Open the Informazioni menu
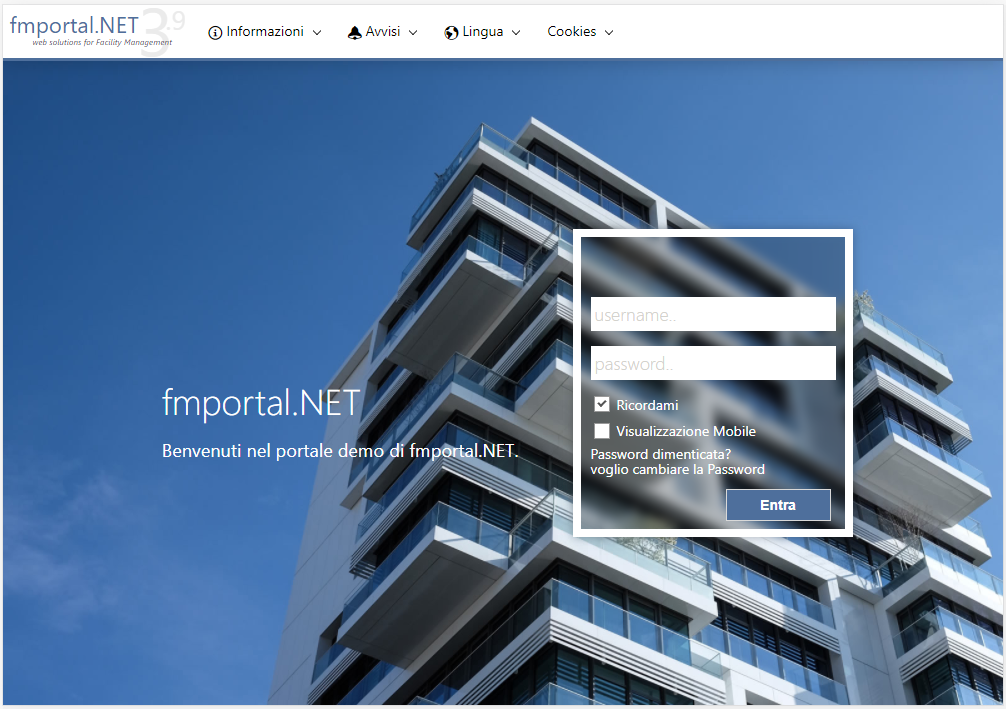The image size is (1006, 709). [x=265, y=32]
